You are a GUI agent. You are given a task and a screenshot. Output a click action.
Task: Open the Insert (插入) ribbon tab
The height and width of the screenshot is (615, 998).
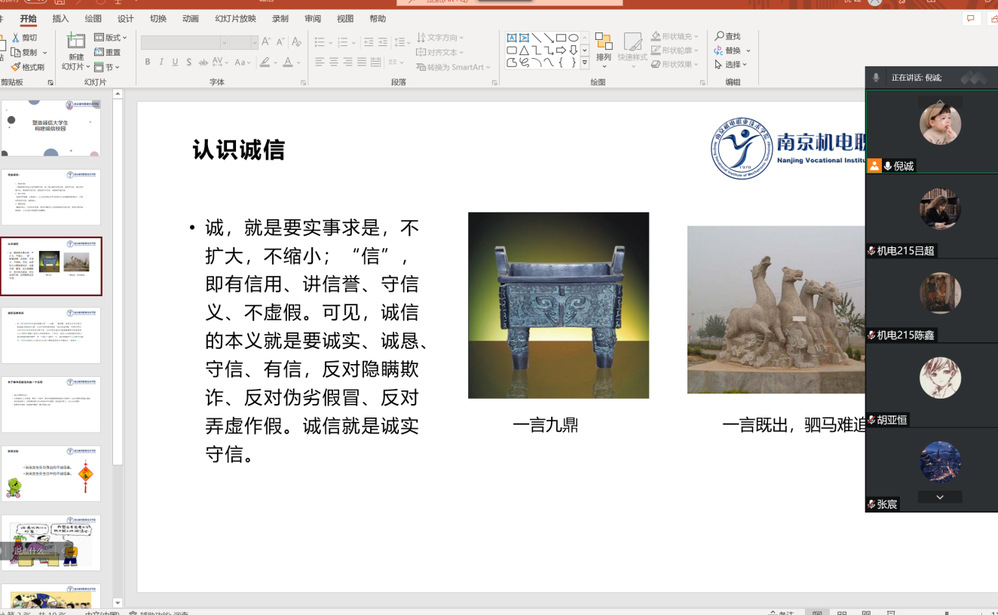tap(60, 19)
